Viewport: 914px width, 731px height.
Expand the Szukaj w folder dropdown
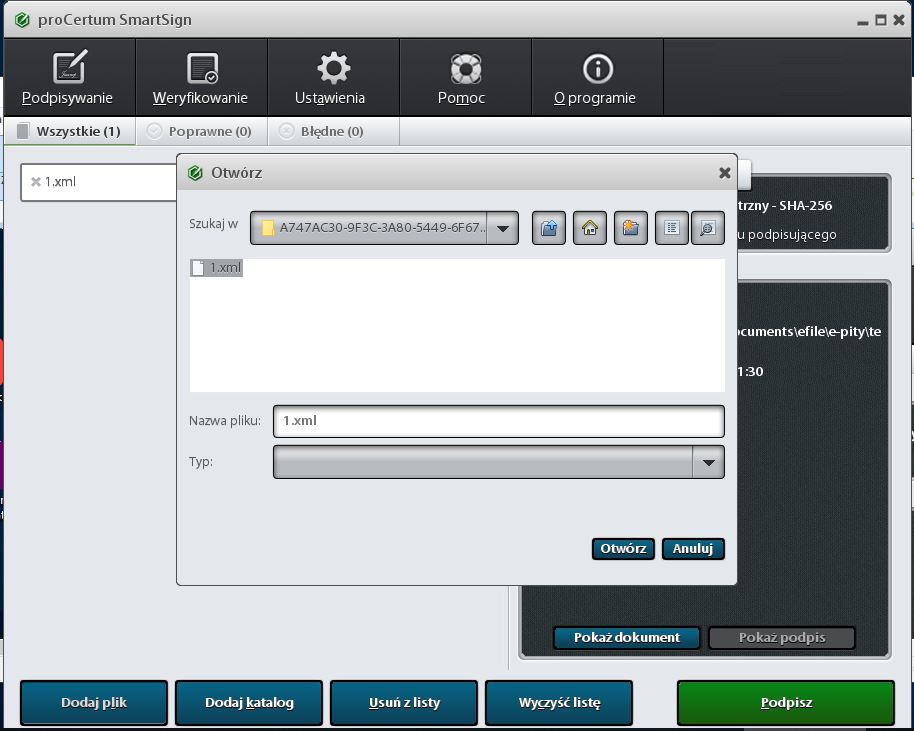[503, 229]
